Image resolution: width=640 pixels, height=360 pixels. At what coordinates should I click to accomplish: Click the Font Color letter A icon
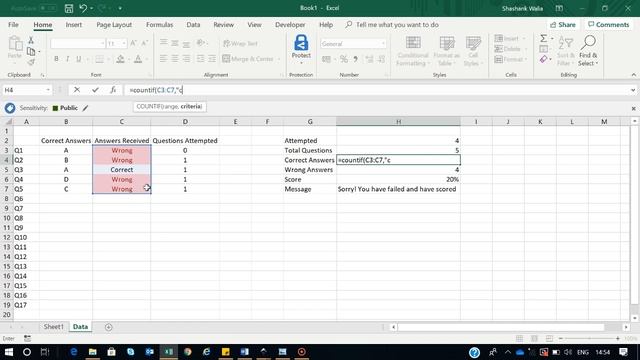click(x=138, y=59)
